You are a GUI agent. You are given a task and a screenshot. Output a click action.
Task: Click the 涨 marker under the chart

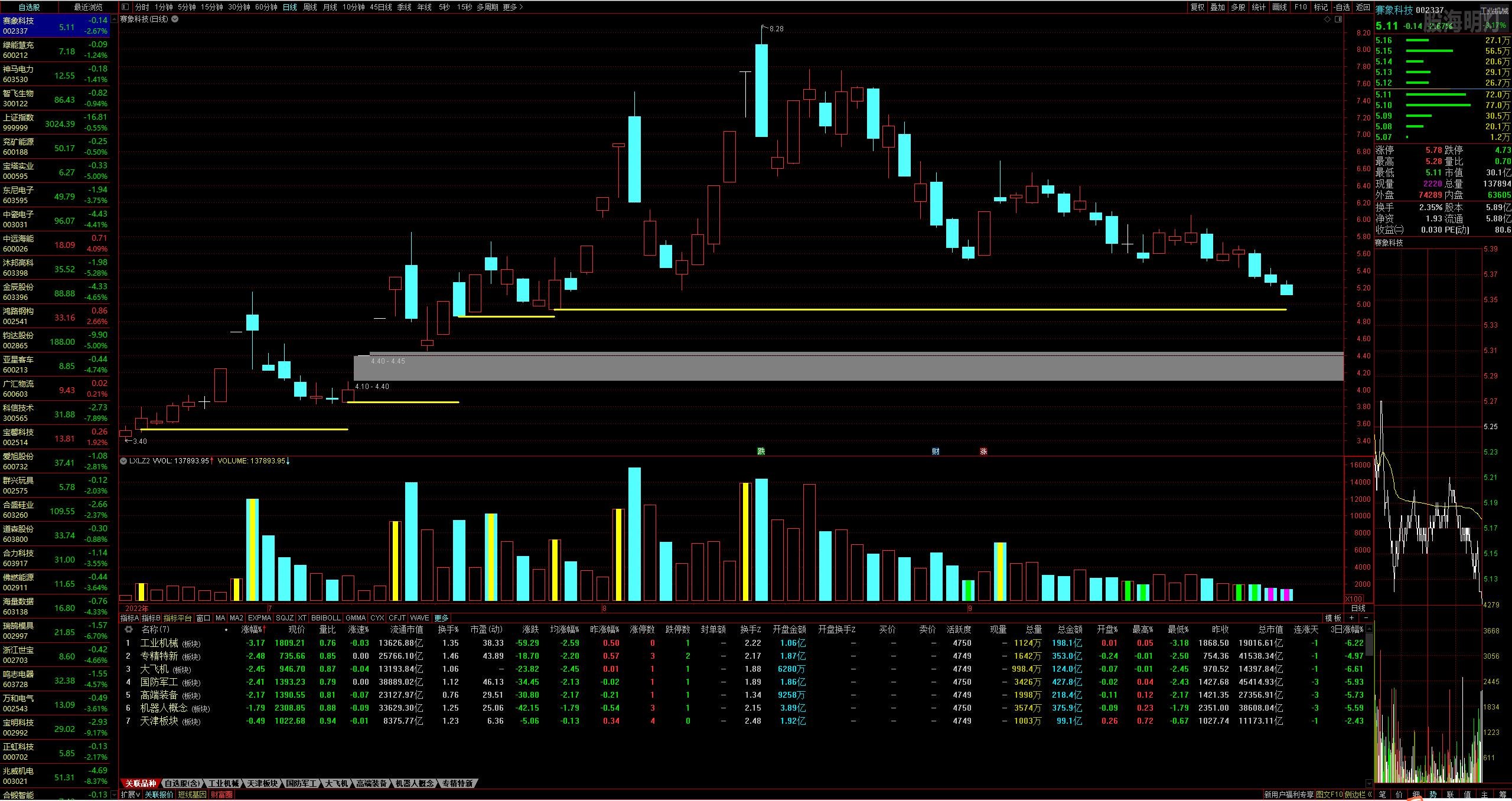pyautogui.click(x=983, y=451)
